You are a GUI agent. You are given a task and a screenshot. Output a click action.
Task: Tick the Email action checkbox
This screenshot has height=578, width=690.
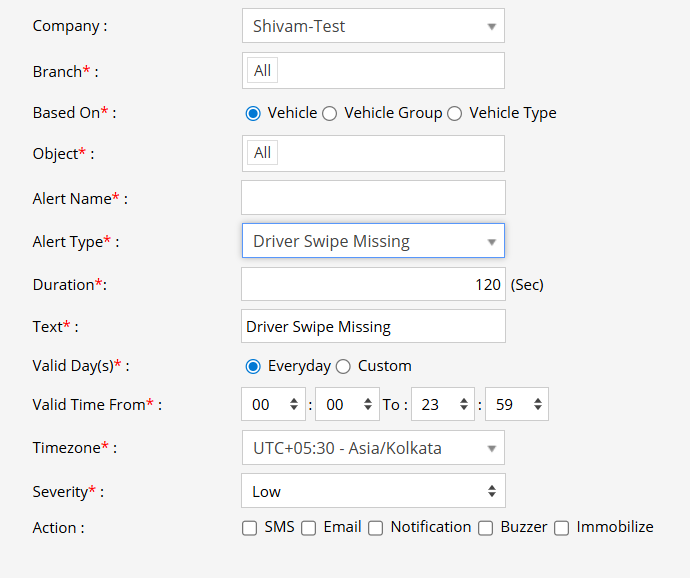pos(309,528)
